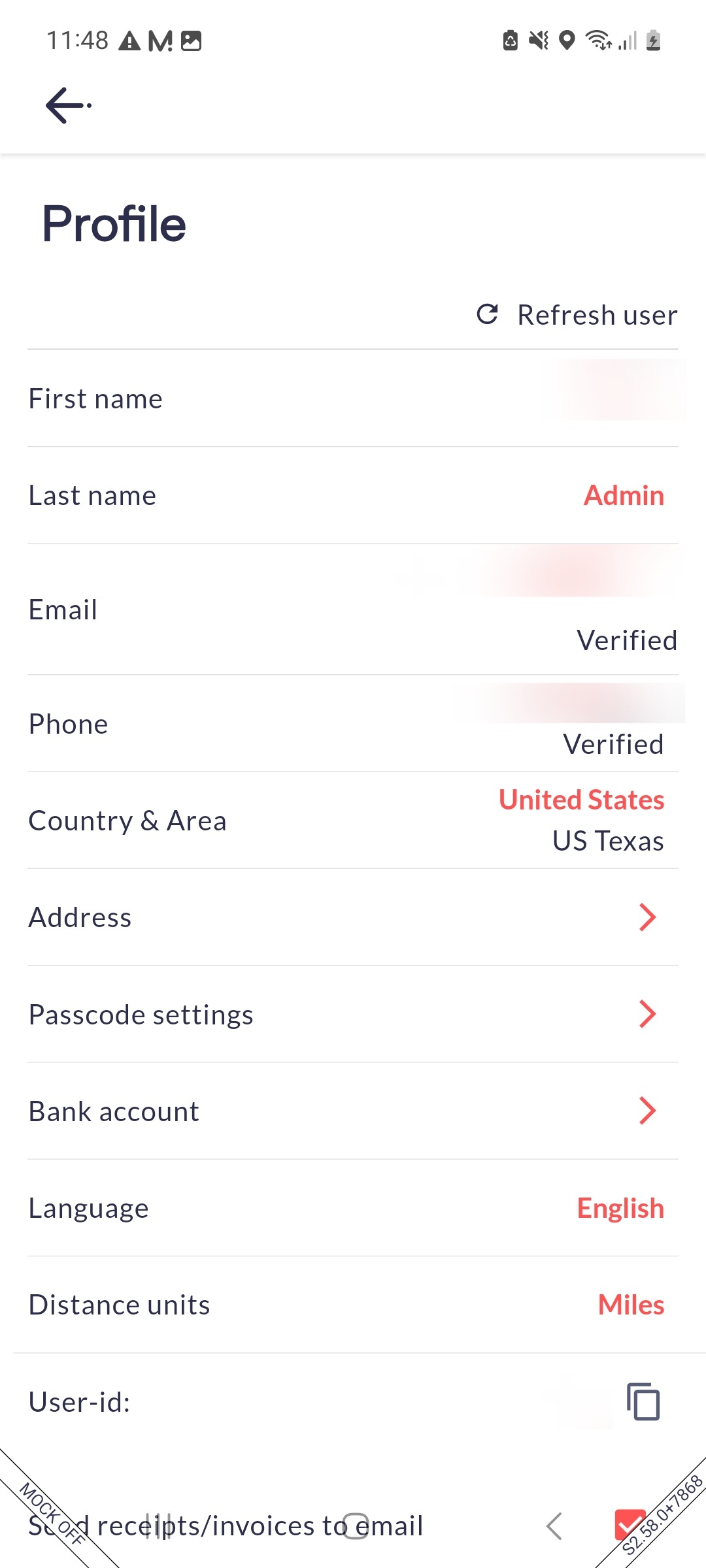Tap the battery icon in status bar
The height and width of the screenshot is (1568, 706).
[653, 41]
